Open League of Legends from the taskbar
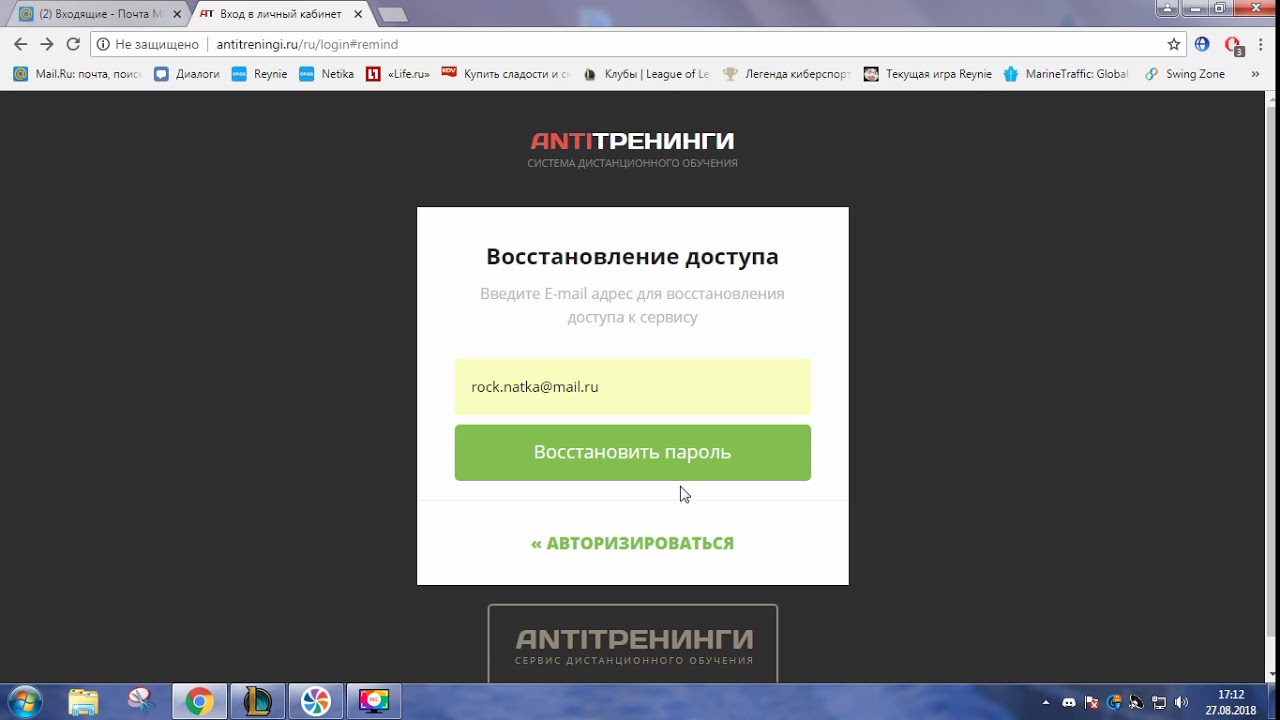Viewport: 1280px width, 720px height. click(x=257, y=702)
